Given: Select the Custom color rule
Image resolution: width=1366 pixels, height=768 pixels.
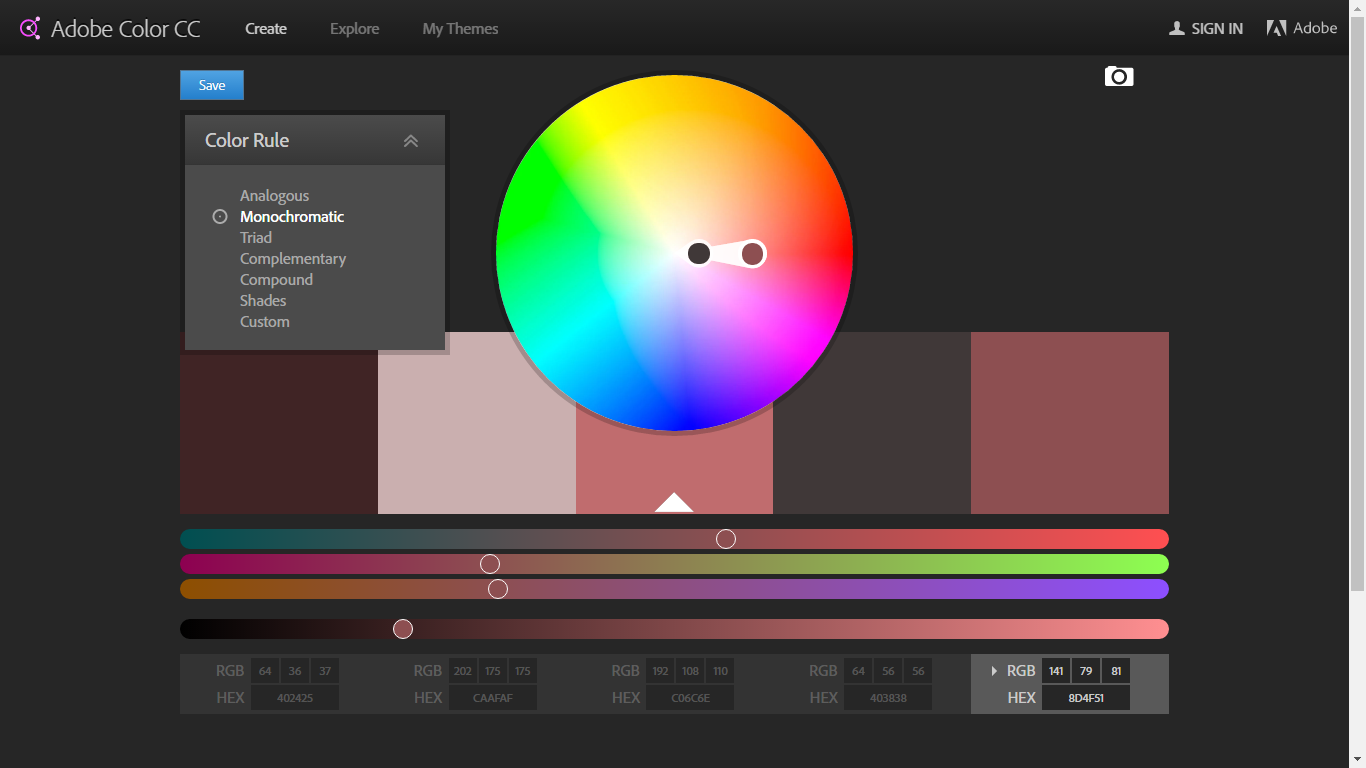Looking at the screenshot, I should tap(265, 322).
